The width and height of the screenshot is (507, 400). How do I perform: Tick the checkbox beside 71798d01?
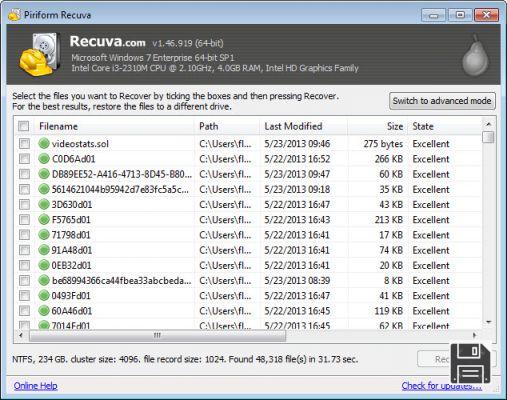24,235
